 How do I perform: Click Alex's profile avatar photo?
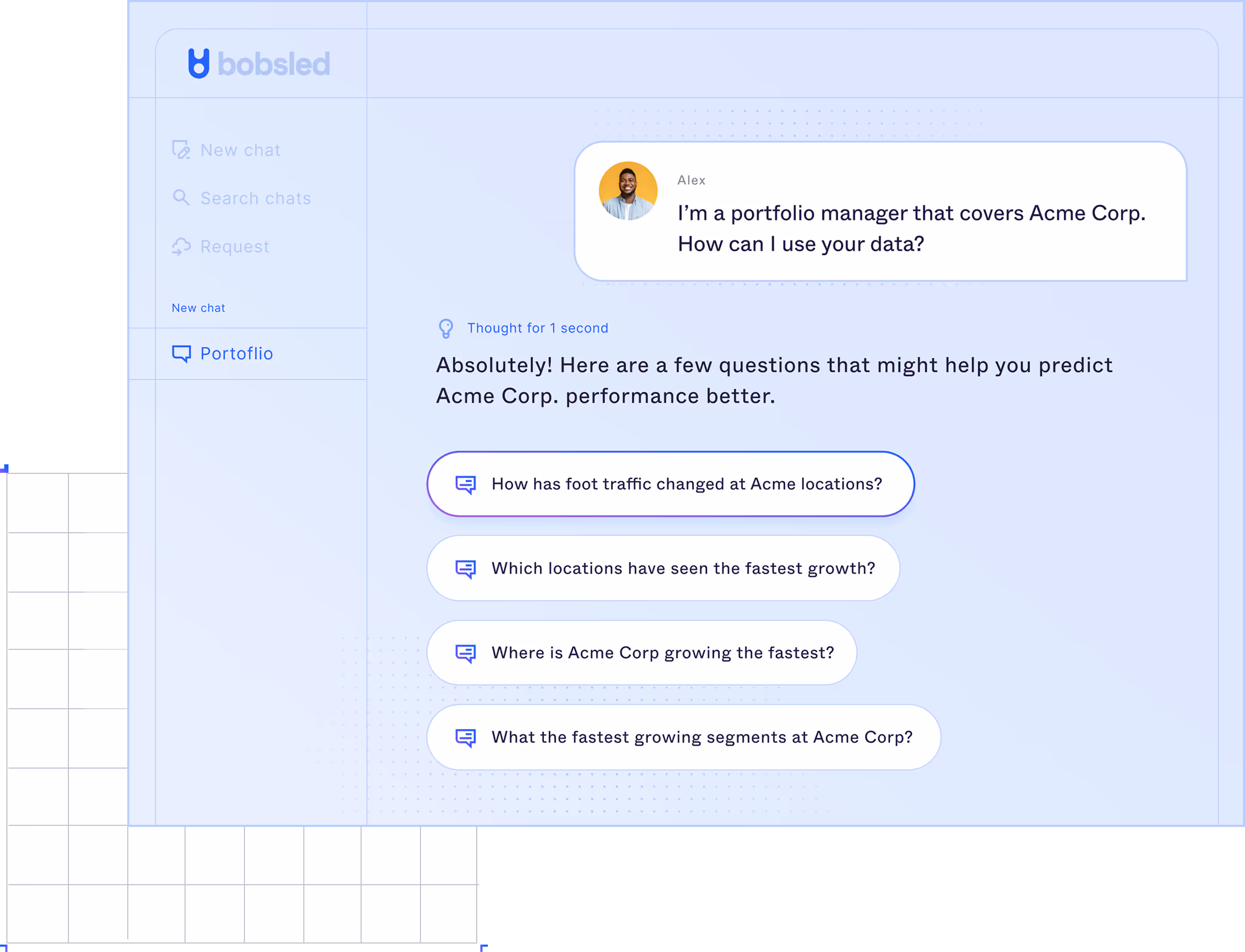coord(628,191)
